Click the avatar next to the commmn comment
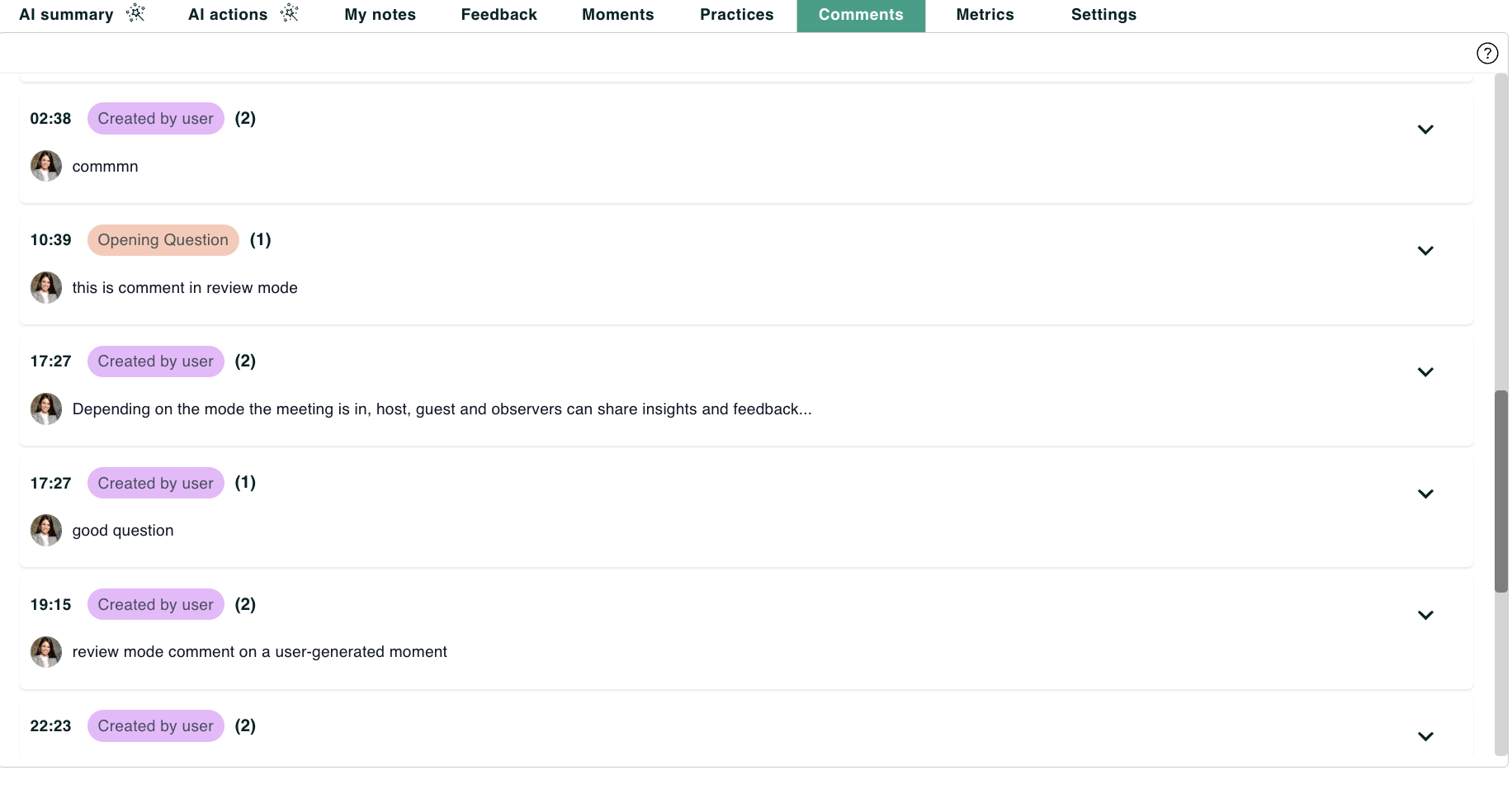This screenshot has width=1512, height=789. coord(45,165)
